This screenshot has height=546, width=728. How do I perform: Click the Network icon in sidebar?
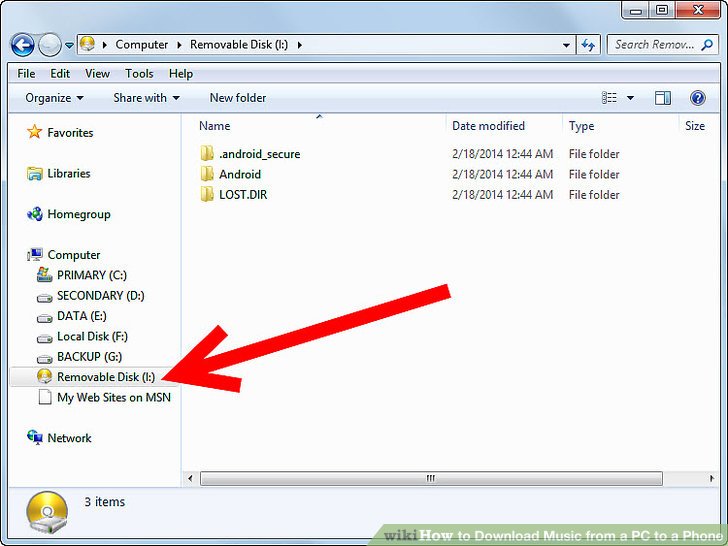(35, 437)
